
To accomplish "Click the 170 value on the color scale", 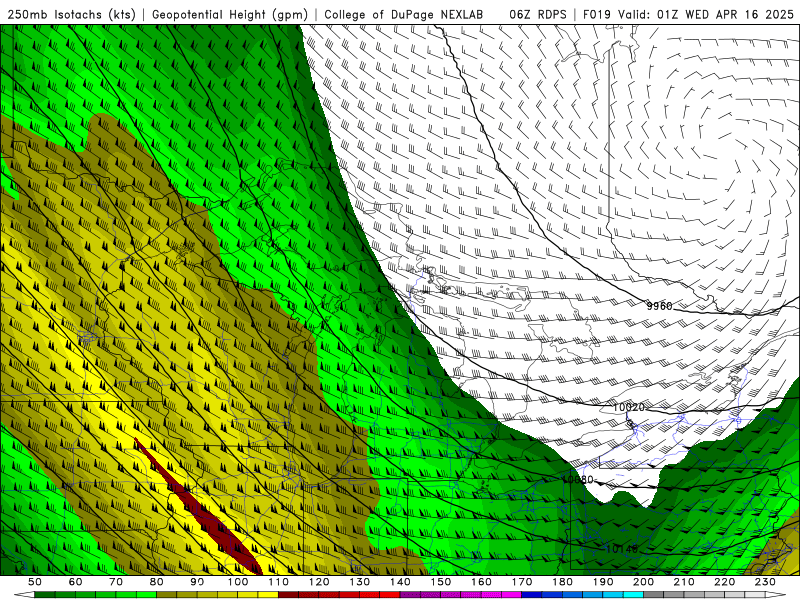I will click(x=522, y=582).
